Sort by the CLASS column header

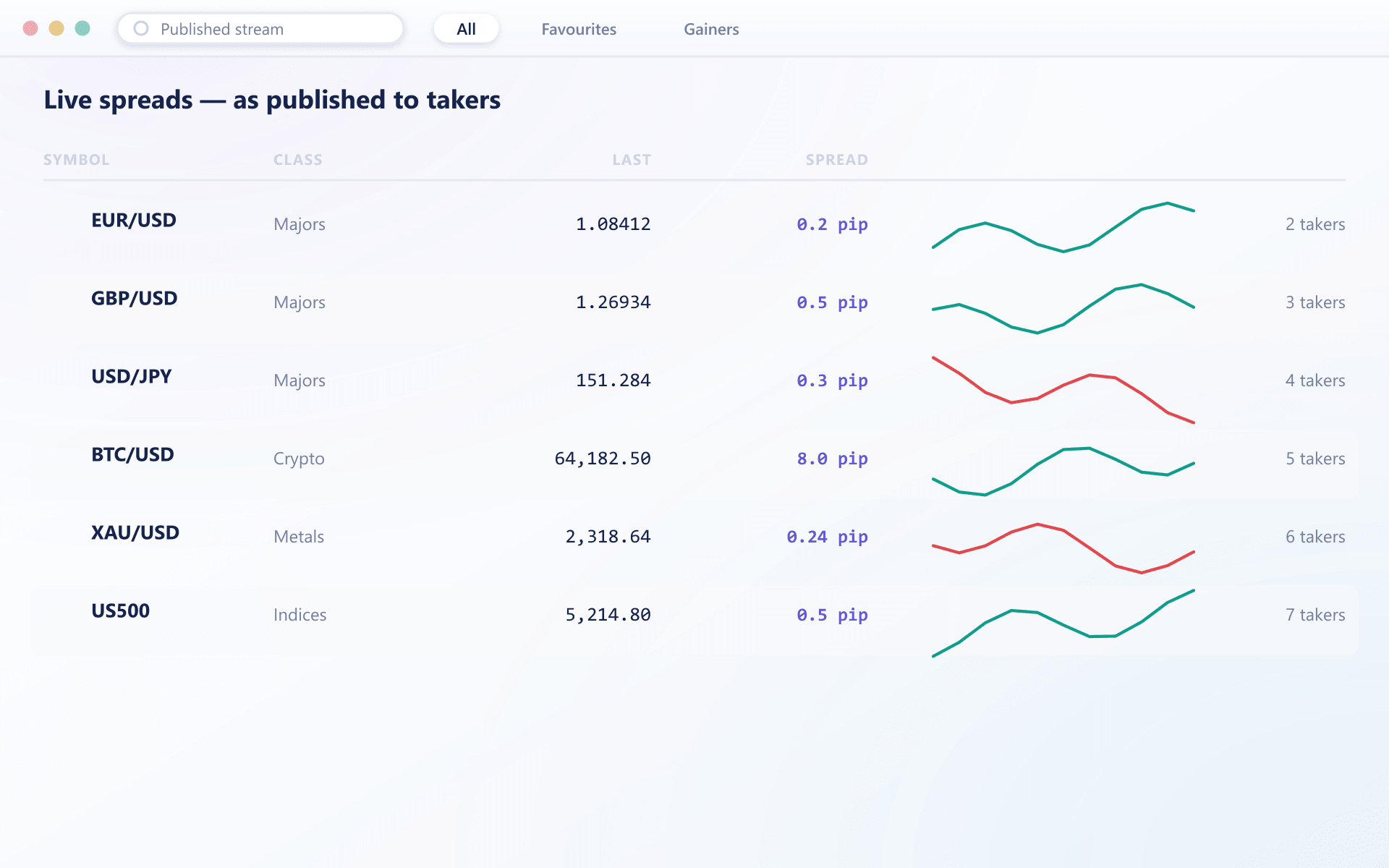[x=298, y=160]
